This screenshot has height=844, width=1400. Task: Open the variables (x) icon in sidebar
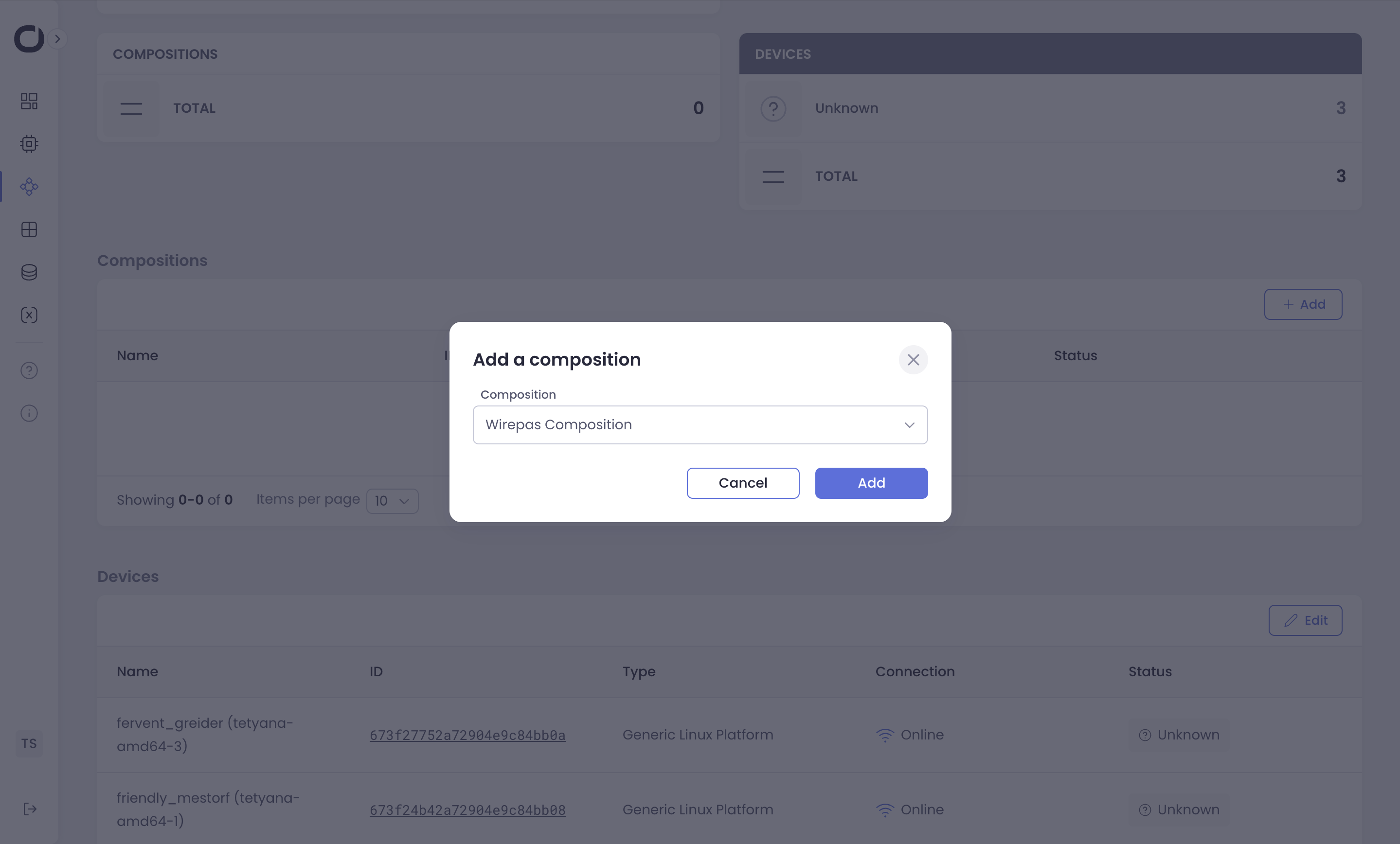click(x=29, y=315)
